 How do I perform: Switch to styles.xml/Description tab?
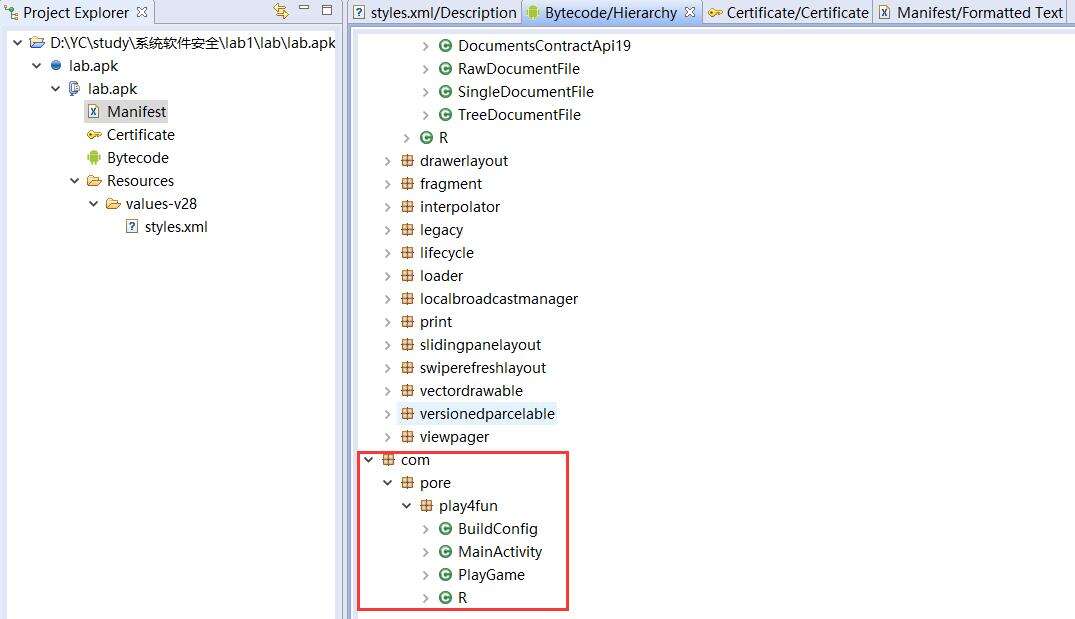point(434,13)
